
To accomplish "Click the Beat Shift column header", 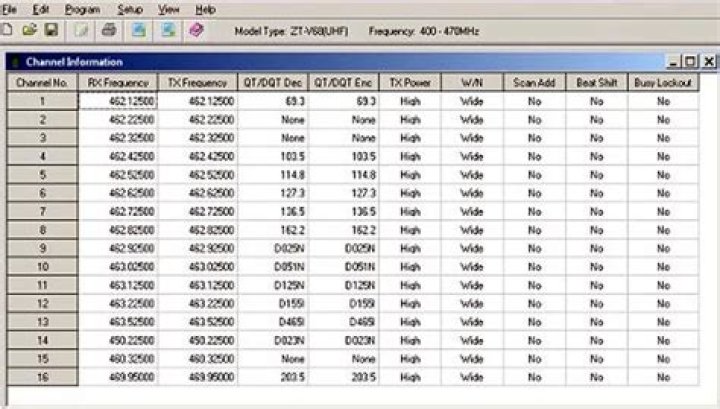I will point(596,83).
